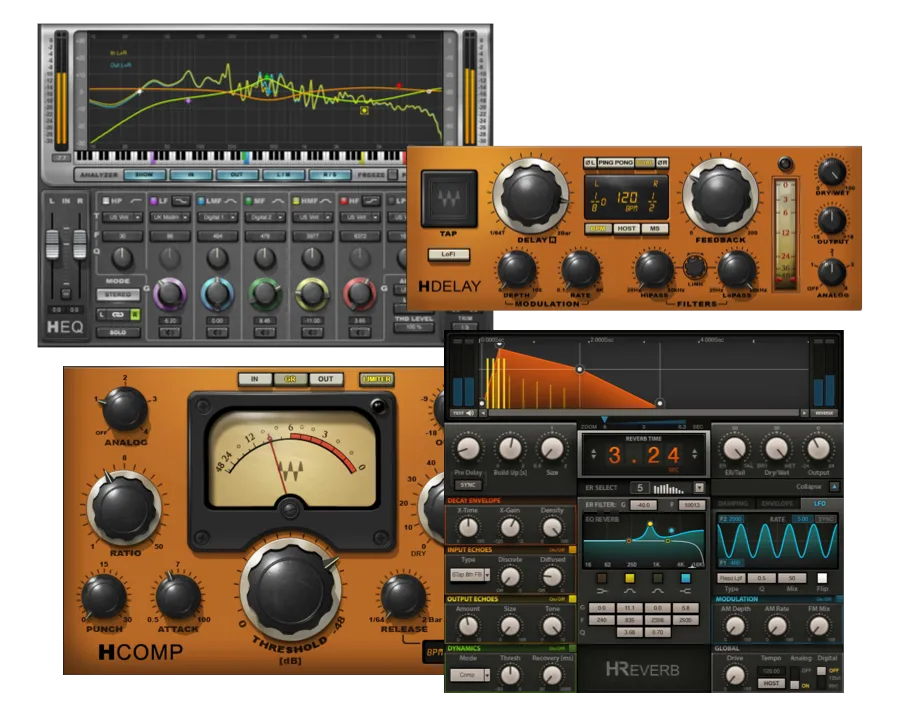Viewport: 900px width, 717px height.
Task: Toggle the FREEZE checkbox in H-EQ analyzer
Action: click(393, 175)
